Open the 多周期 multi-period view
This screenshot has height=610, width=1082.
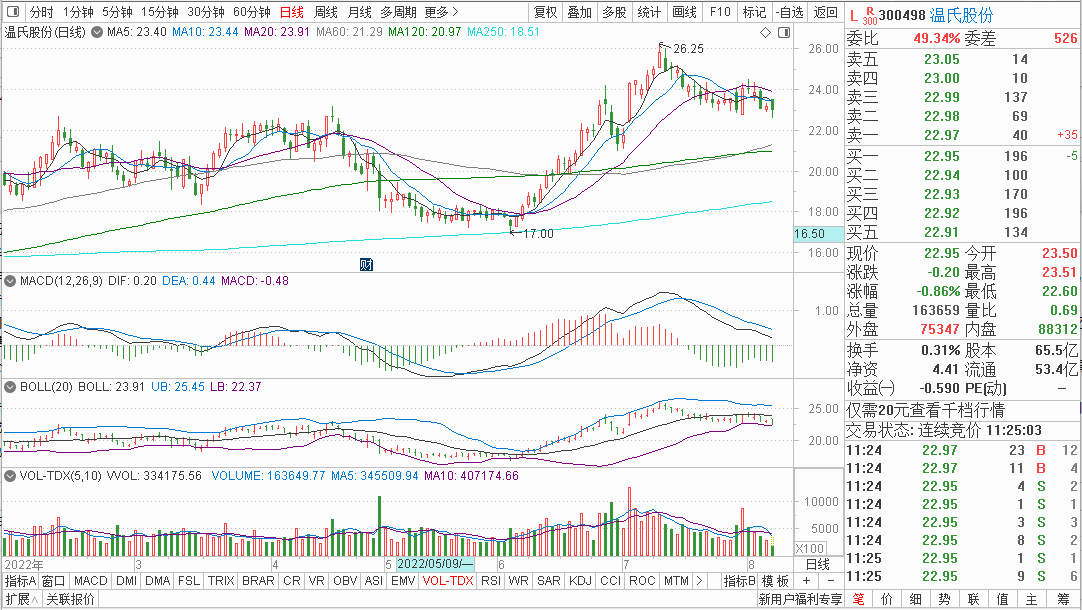[398, 12]
